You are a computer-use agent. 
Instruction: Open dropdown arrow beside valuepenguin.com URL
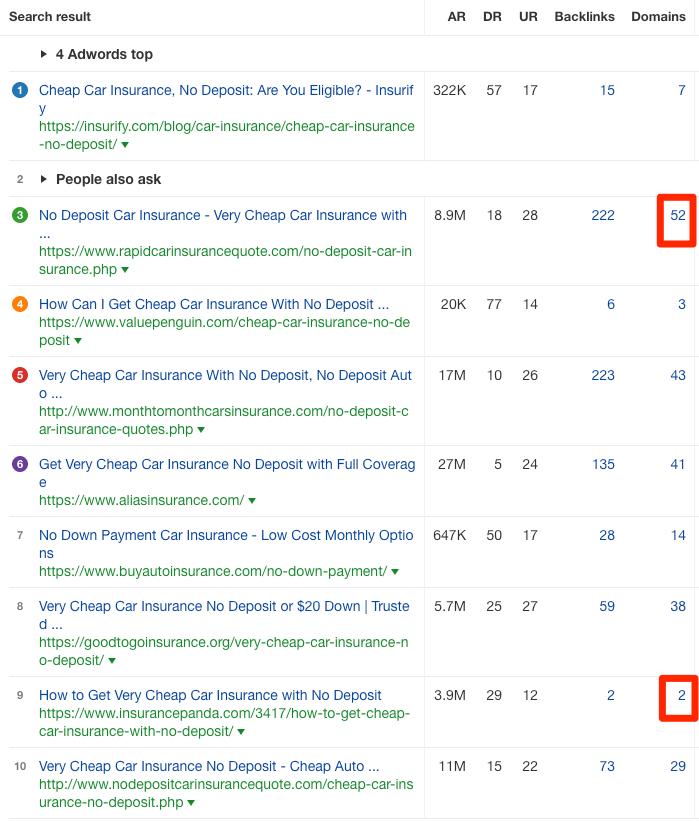point(78,341)
